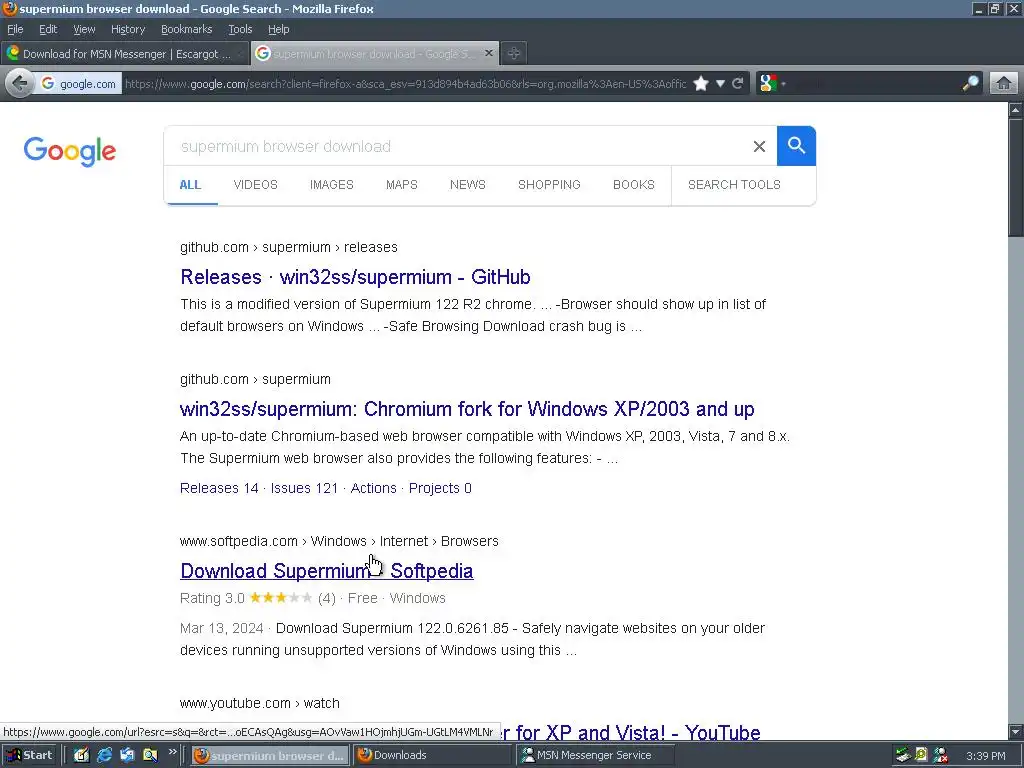Click MSN Messenger tray icon with red X
This screenshot has width=1024, height=768.
tap(941, 756)
